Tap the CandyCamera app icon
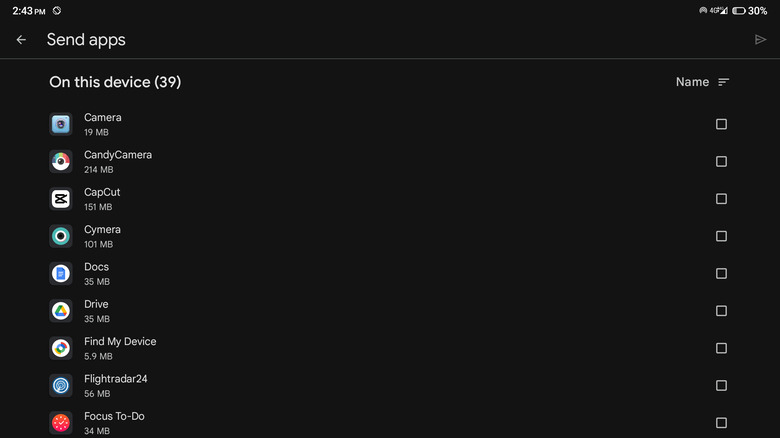The image size is (780, 438). tap(61, 161)
